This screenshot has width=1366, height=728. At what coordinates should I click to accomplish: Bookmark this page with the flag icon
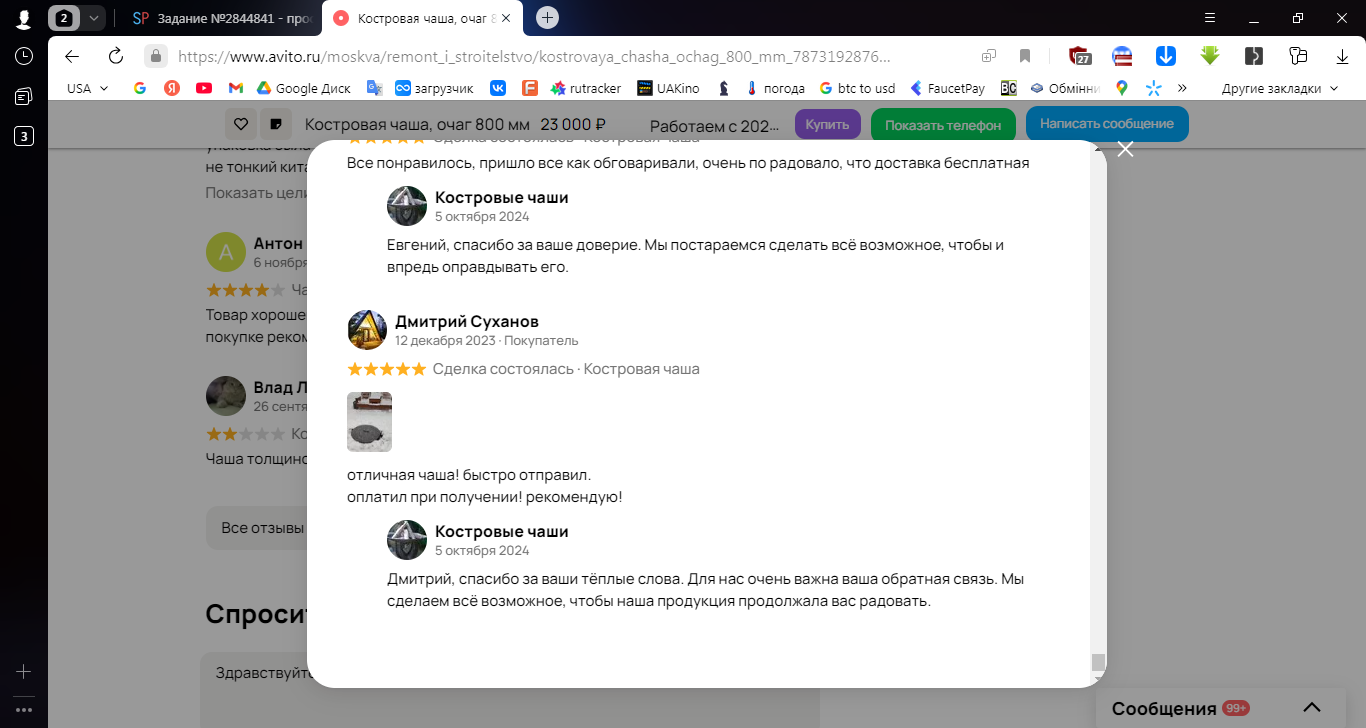(1025, 56)
